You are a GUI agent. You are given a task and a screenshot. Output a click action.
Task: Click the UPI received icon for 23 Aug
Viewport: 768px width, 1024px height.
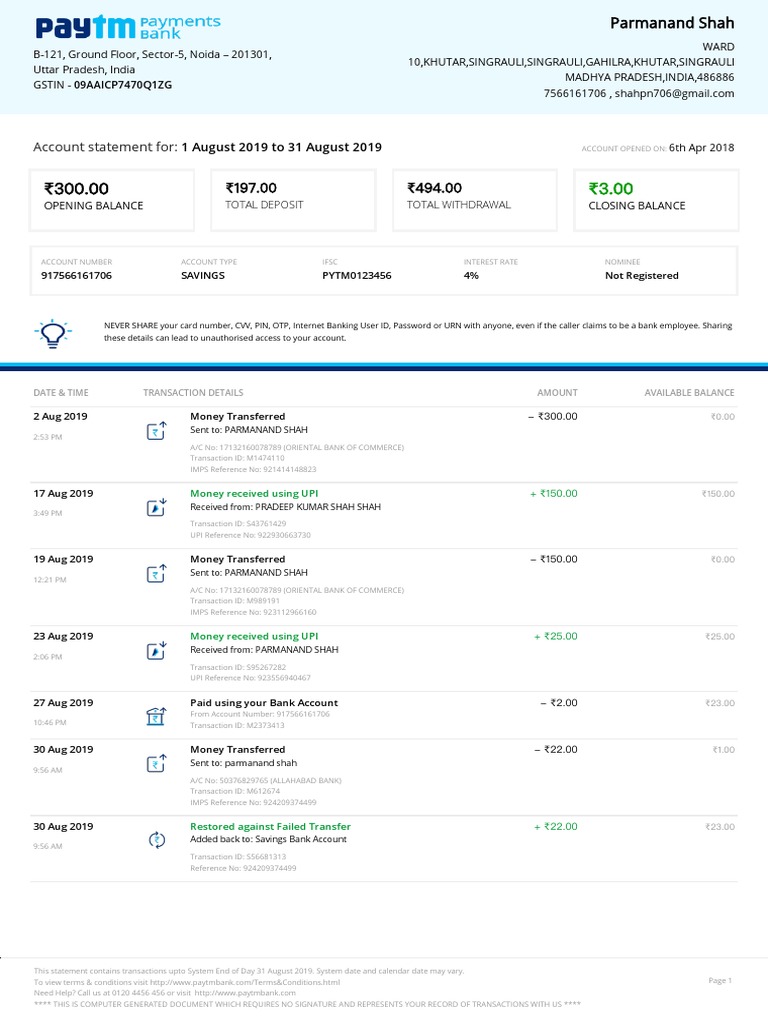point(156,651)
